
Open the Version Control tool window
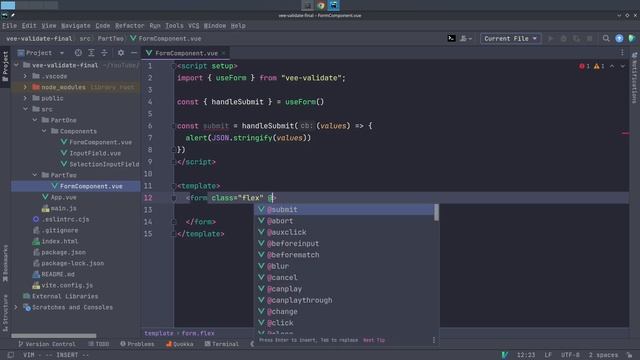click(47, 344)
